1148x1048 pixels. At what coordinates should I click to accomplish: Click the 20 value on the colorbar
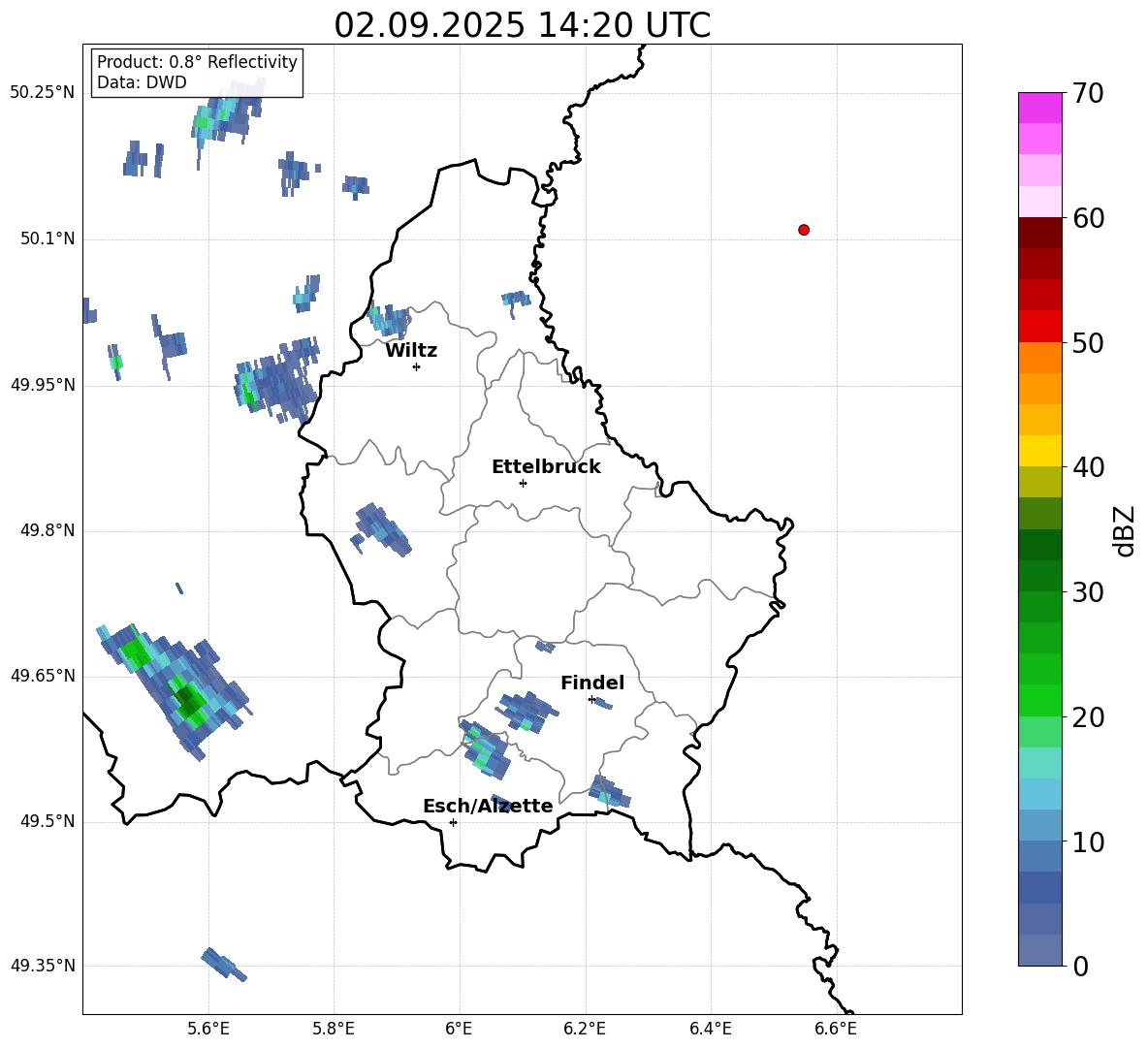coord(1087,716)
